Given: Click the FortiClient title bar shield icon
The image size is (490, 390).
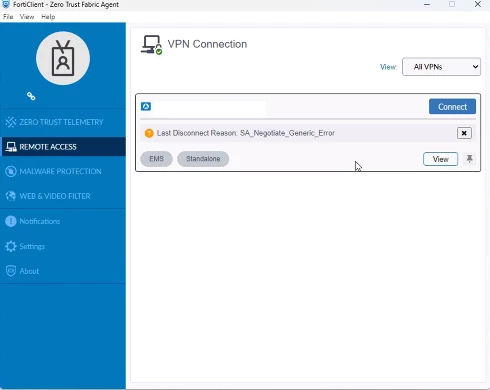Looking at the screenshot, I should [x=6, y=4].
